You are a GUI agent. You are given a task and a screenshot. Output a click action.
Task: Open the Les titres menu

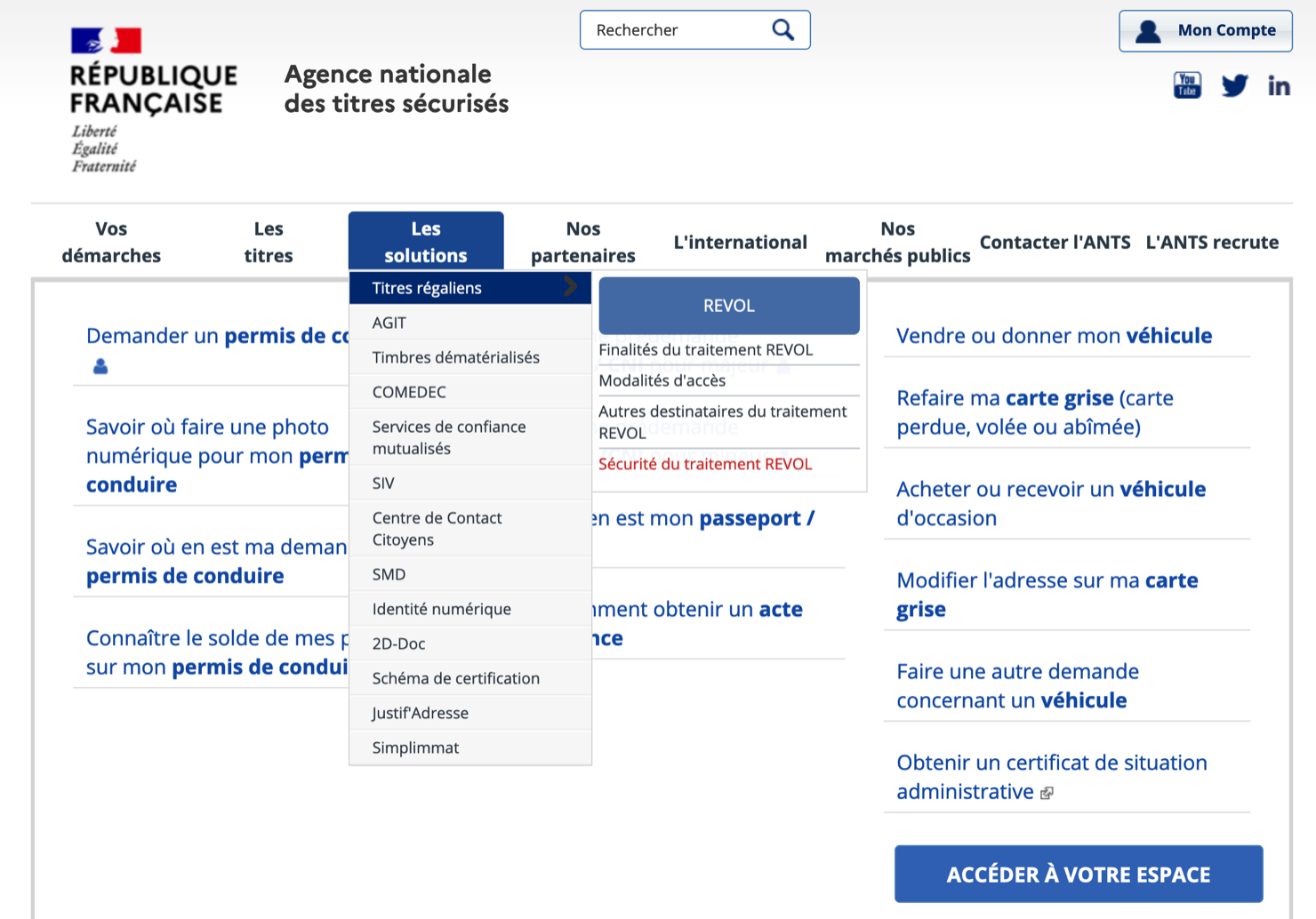(269, 242)
